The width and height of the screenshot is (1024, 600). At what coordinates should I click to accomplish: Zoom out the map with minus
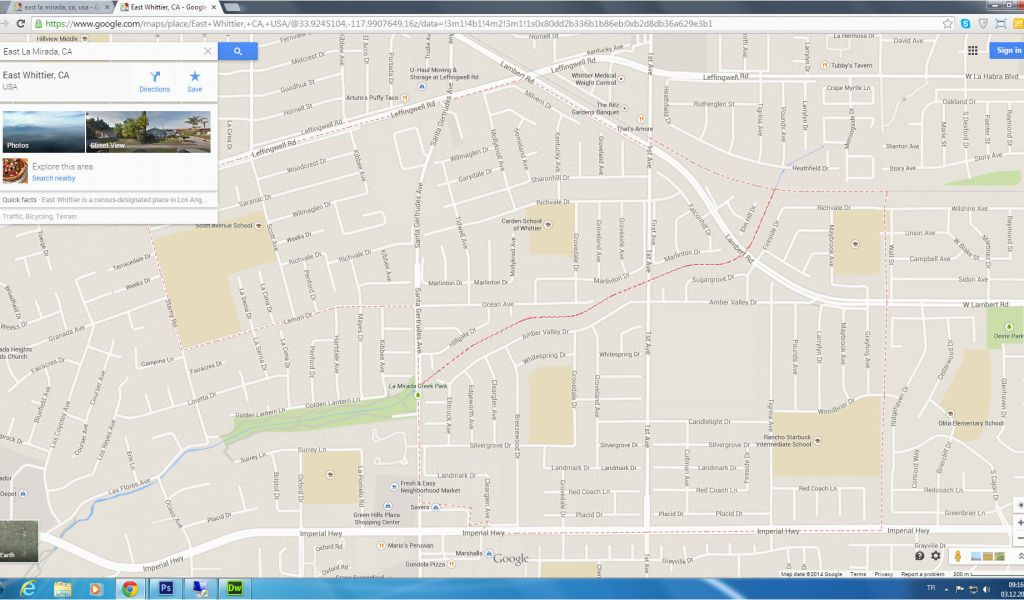(1019, 538)
